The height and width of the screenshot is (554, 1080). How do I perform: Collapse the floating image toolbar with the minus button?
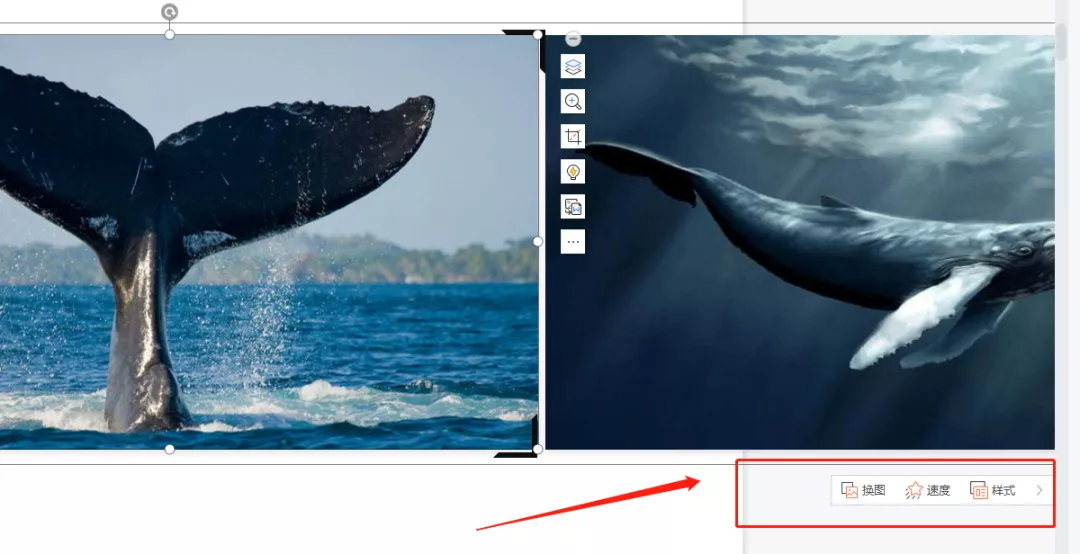click(573, 39)
